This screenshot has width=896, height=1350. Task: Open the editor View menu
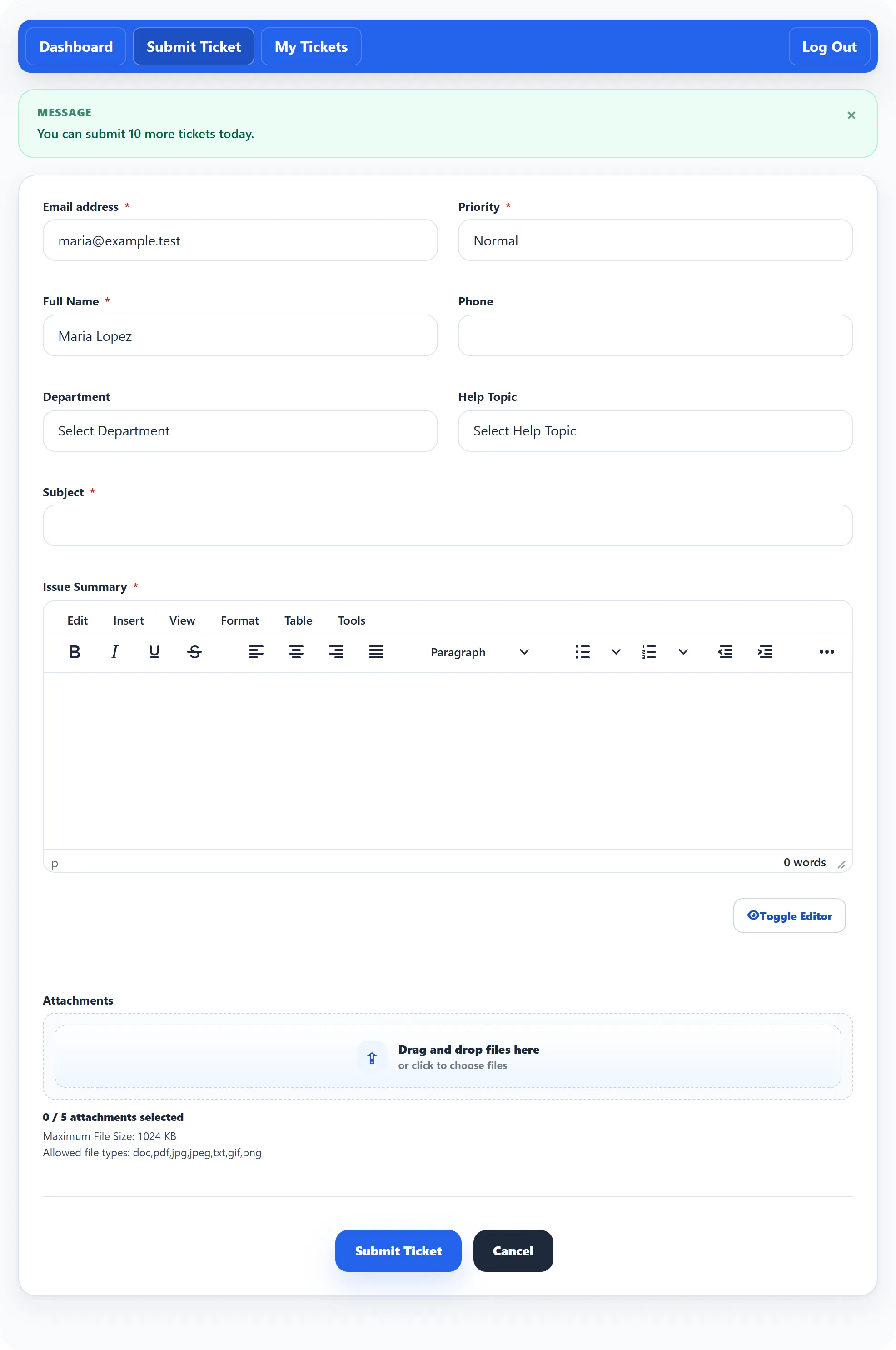[x=182, y=620]
